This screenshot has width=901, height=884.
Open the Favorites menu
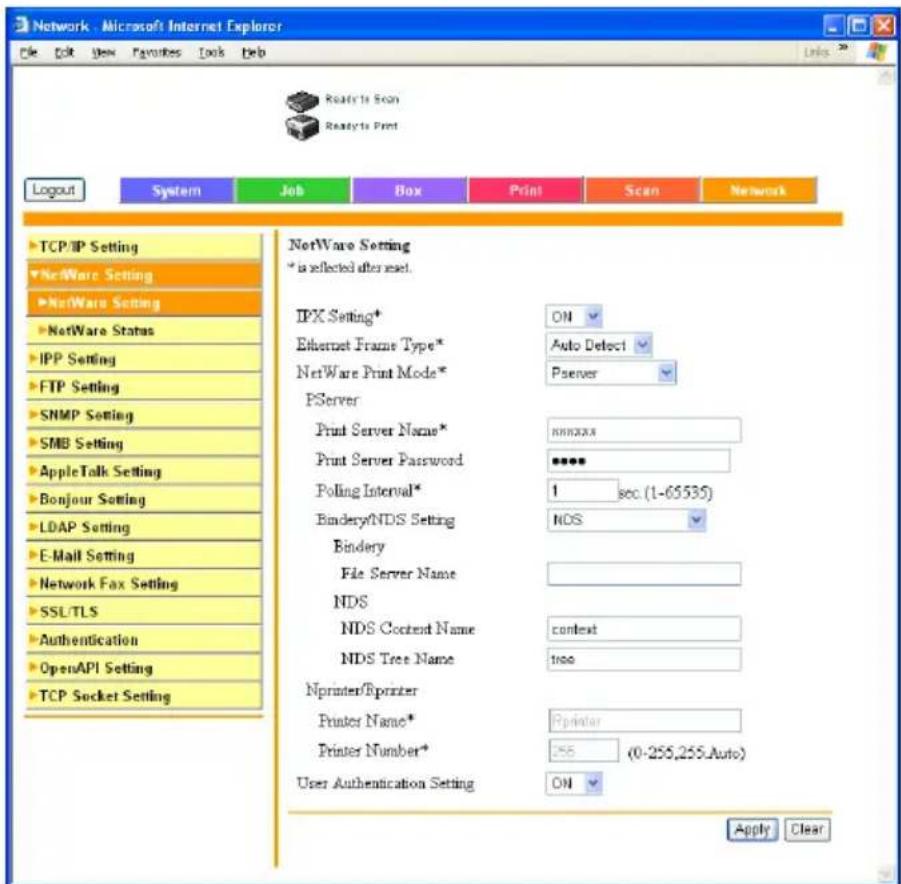click(156, 52)
